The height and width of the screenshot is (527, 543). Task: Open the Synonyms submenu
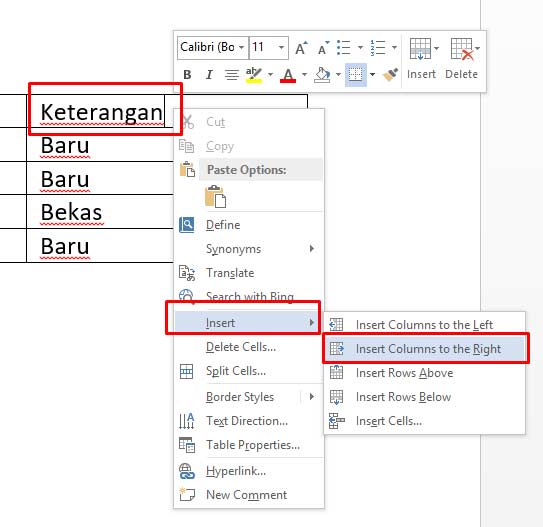[x=249, y=249]
